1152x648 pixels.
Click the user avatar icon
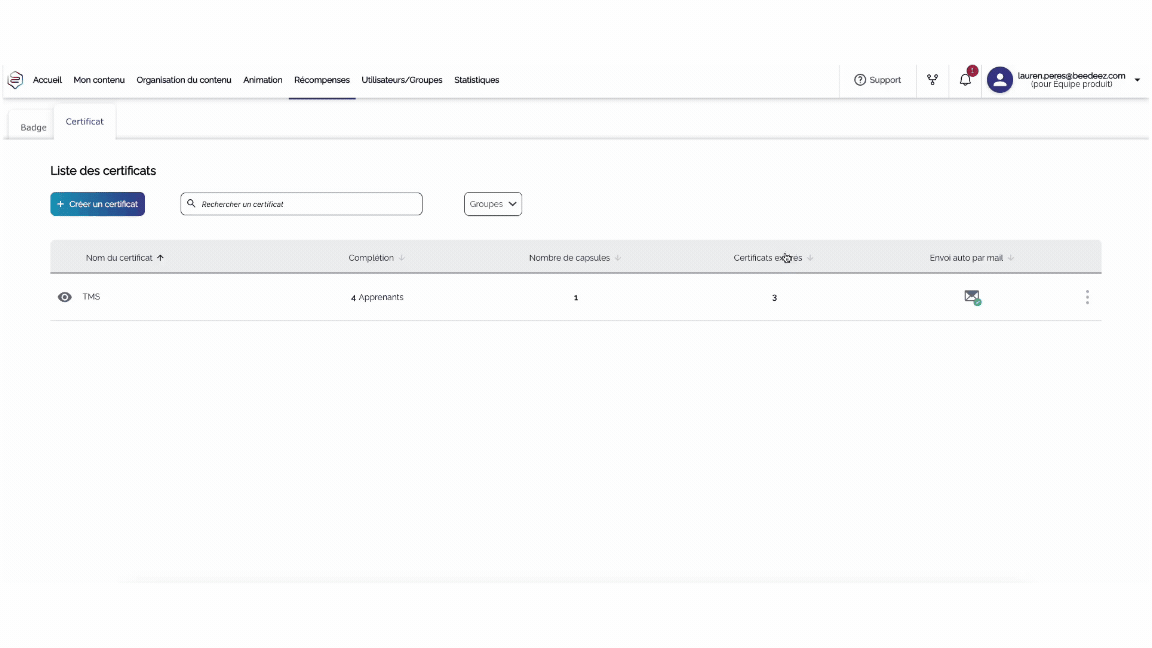[x=999, y=80]
